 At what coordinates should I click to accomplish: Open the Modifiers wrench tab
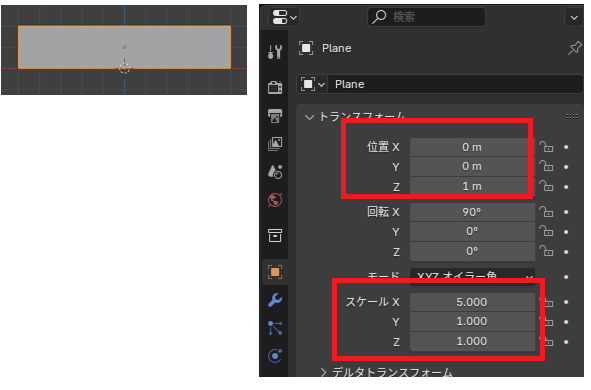pyautogui.click(x=275, y=300)
